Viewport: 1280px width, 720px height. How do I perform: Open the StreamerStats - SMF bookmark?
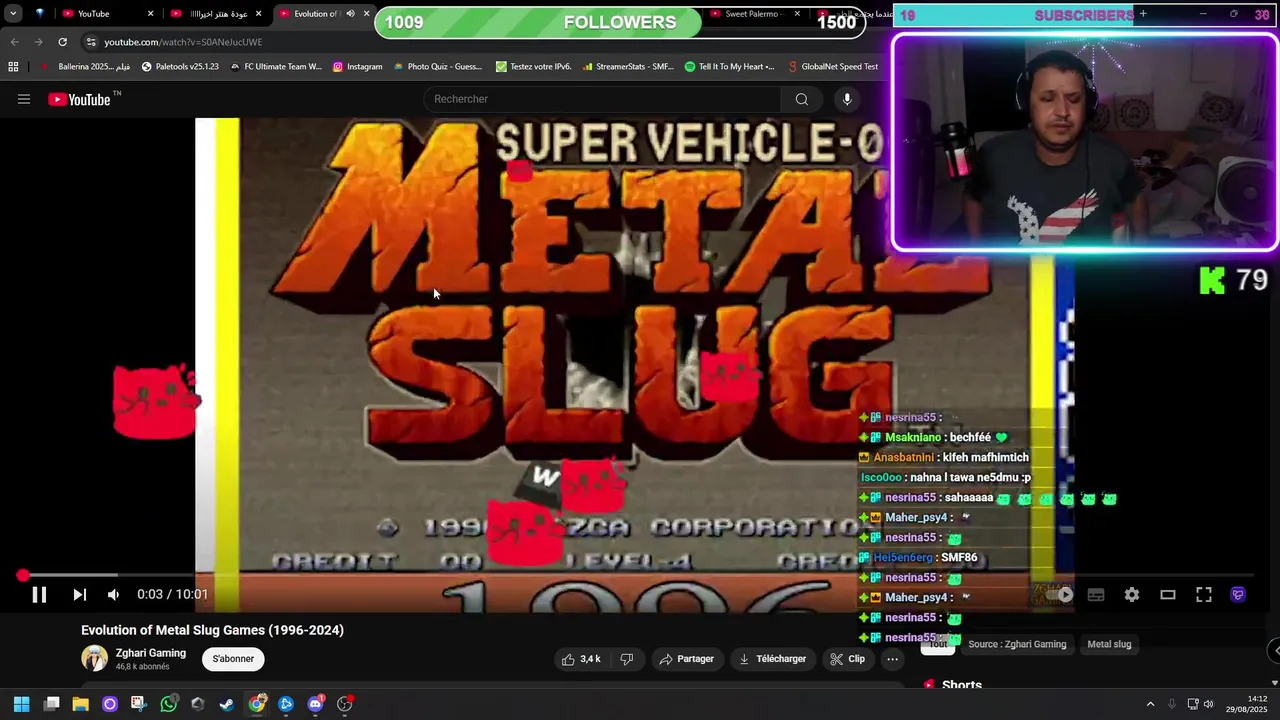628,67
